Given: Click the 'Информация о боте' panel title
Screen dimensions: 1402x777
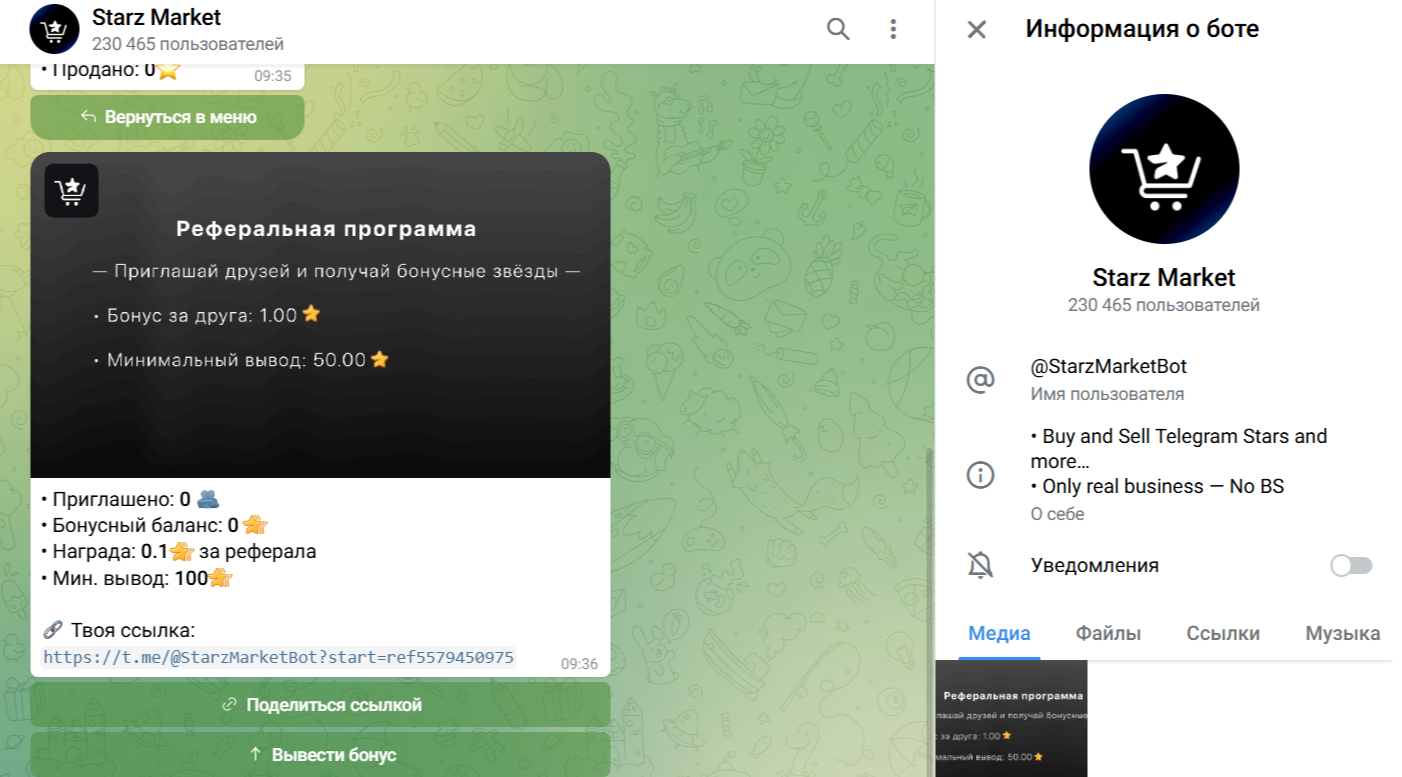Looking at the screenshot, I should point(1142,29).
